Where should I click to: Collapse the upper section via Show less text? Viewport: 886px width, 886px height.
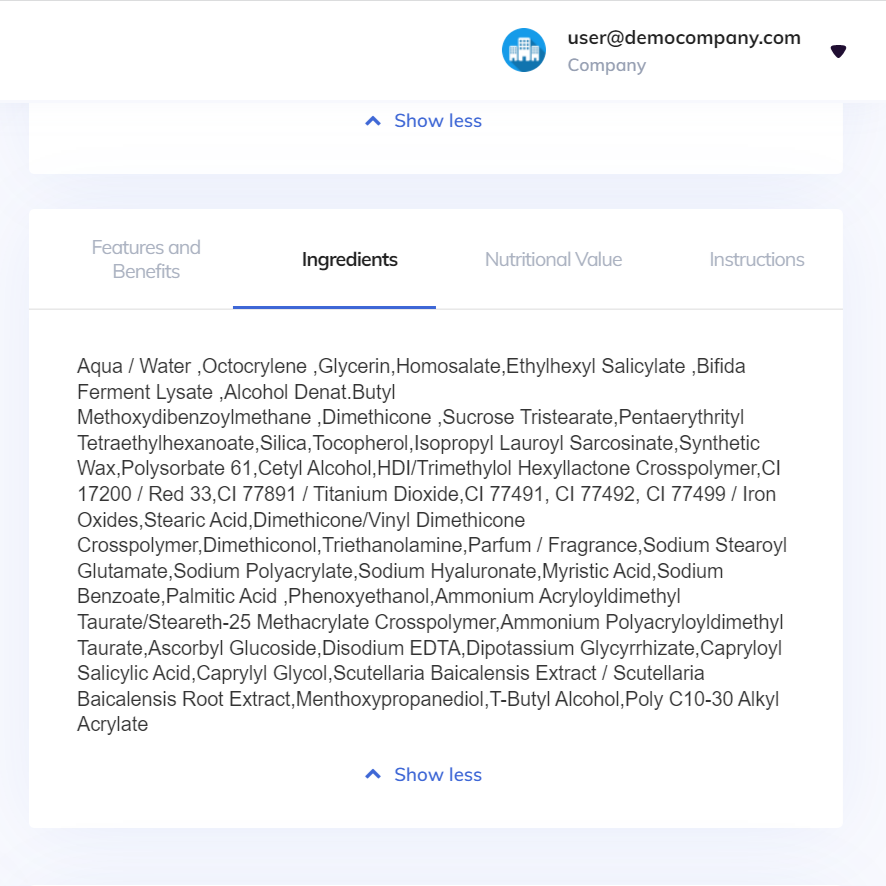click(438, 121)
